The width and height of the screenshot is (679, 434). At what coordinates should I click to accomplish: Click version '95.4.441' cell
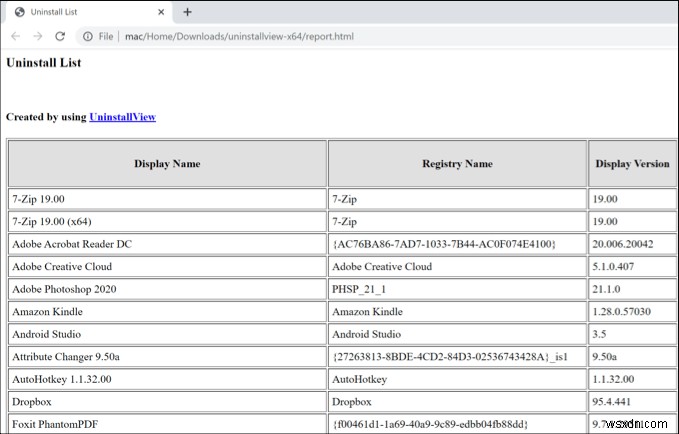632,402
